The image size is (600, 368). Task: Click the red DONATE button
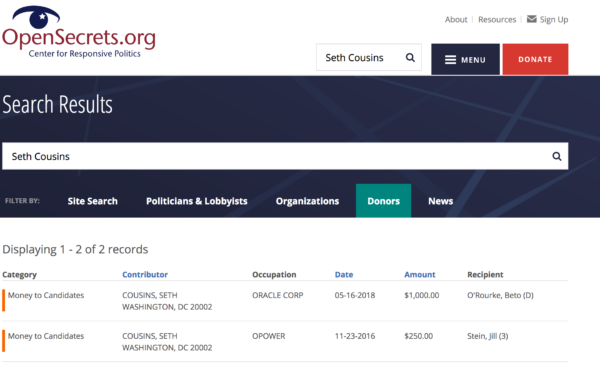535,59
